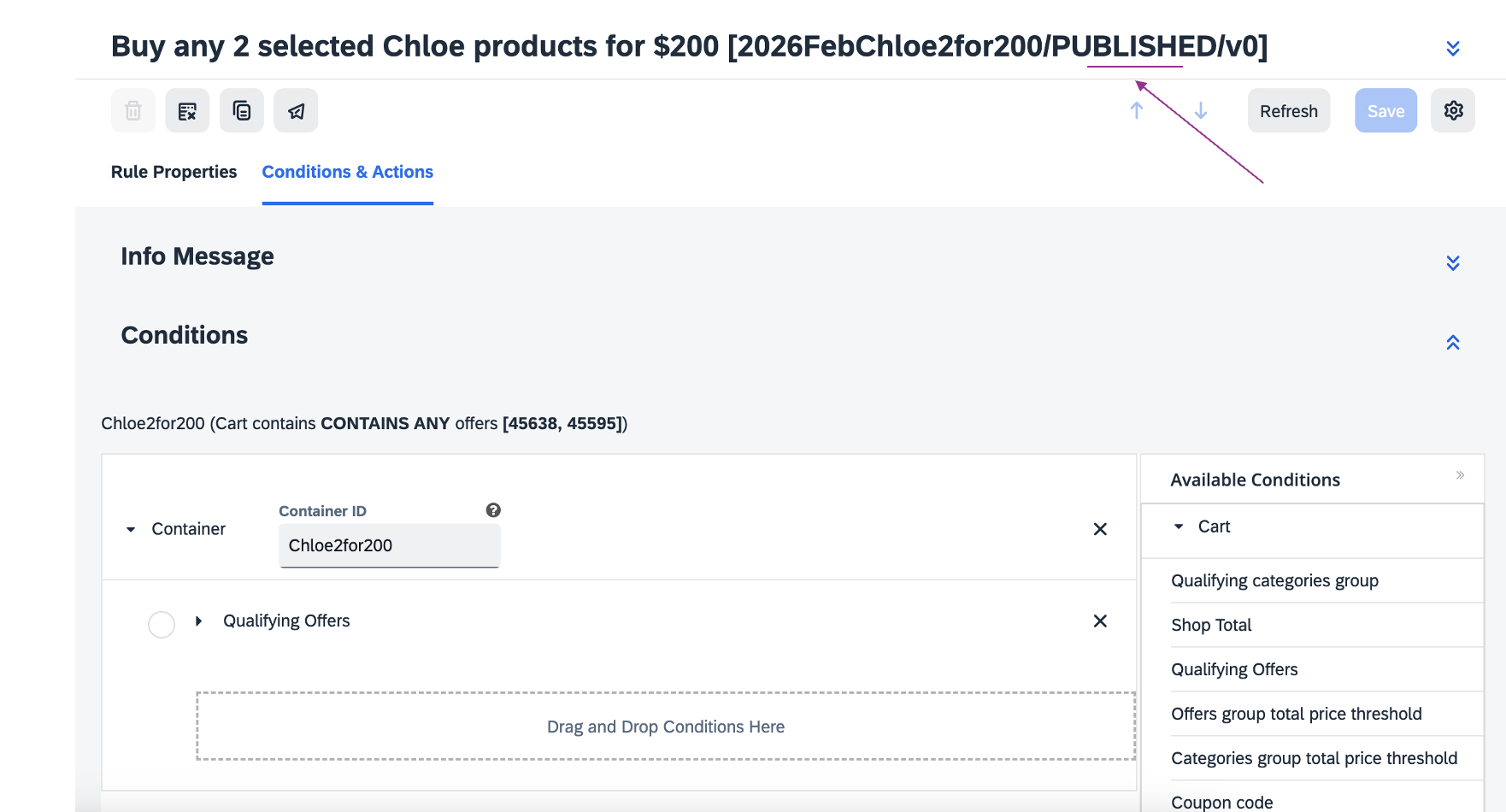Click the up arrow navigation icon
The image size is (1506, 812).
pos(1137,110)
